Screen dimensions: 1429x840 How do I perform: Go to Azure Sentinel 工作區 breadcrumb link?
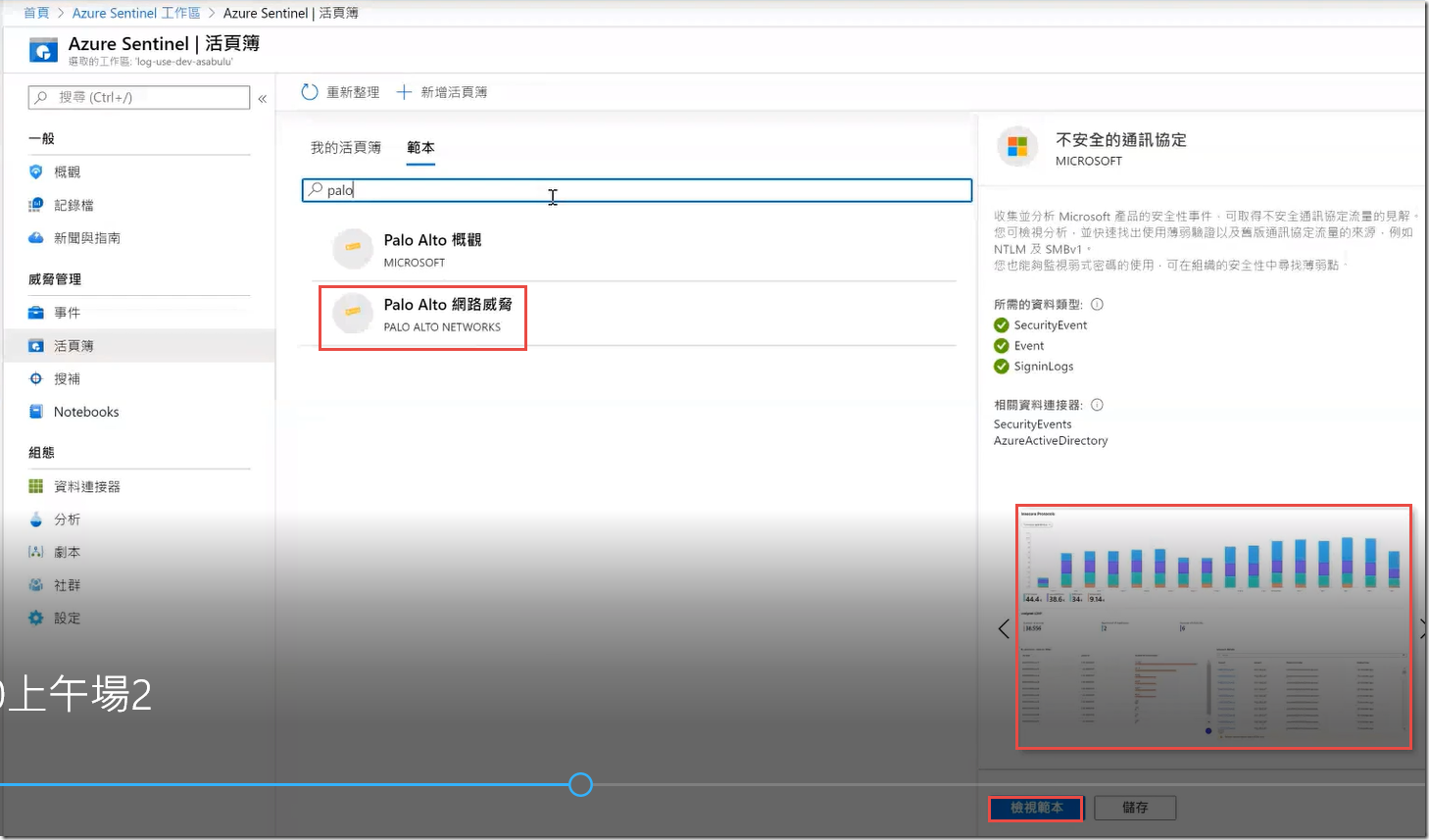136,13
